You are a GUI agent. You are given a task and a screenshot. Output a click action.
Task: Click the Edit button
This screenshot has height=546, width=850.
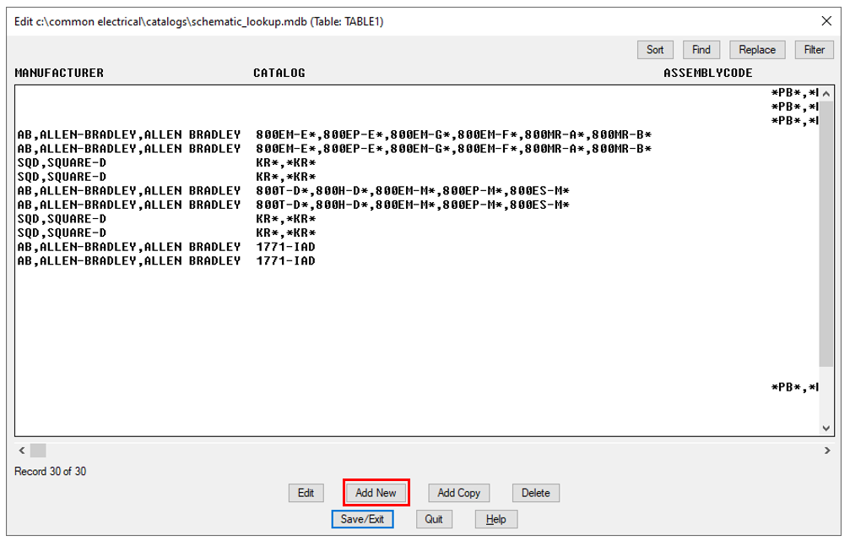coord(306,493)
